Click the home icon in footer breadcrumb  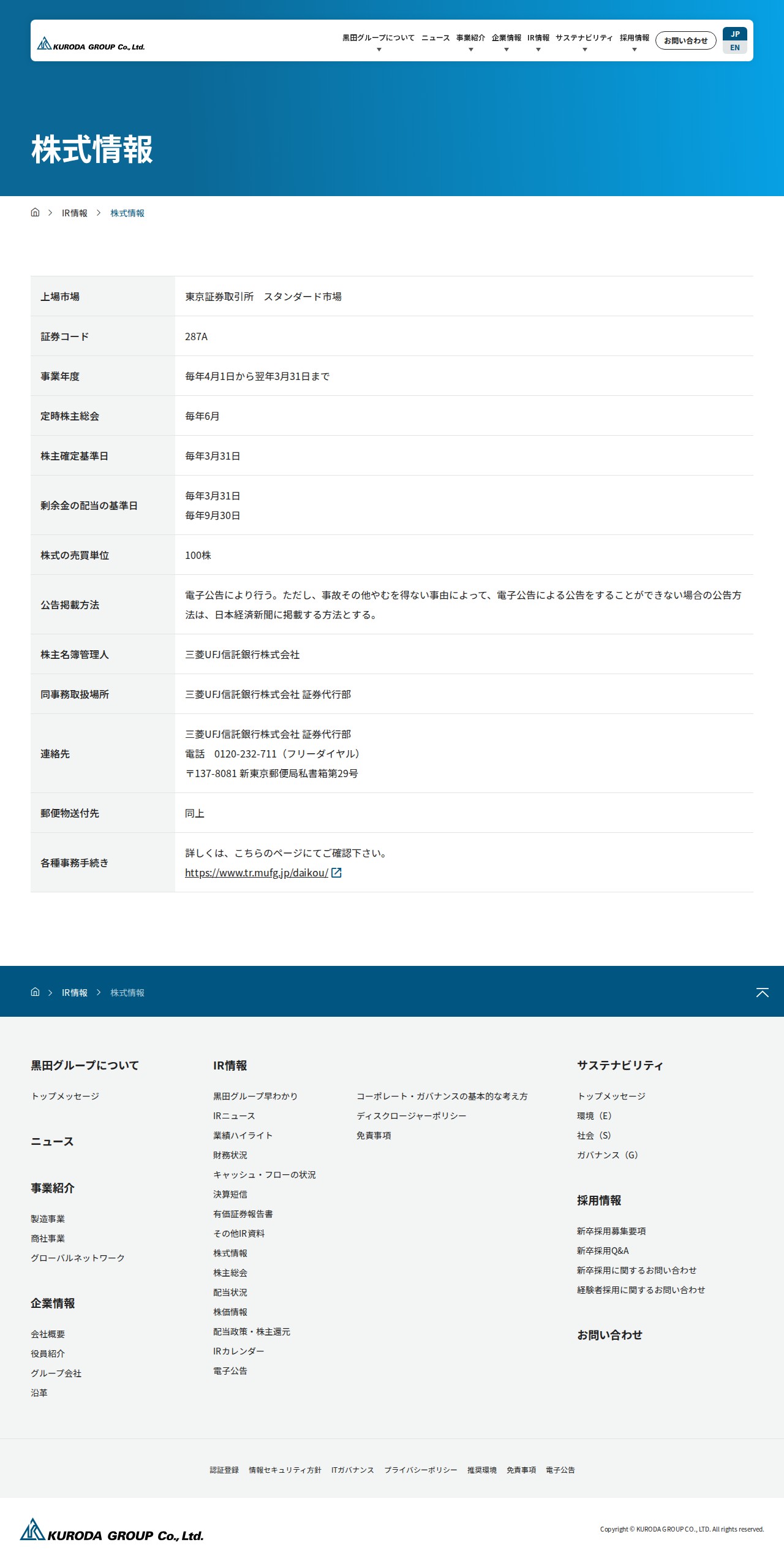point(35,992)
